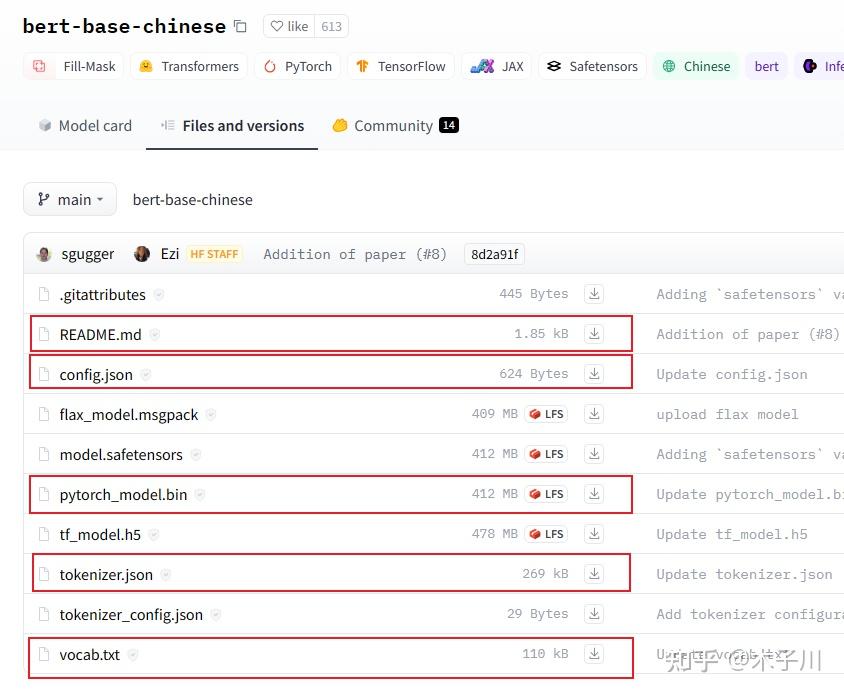This screenshot has height=694, width=844.
Task: Click the 269 kB size of tokenizer.json
Action: [x=545, y=574]
